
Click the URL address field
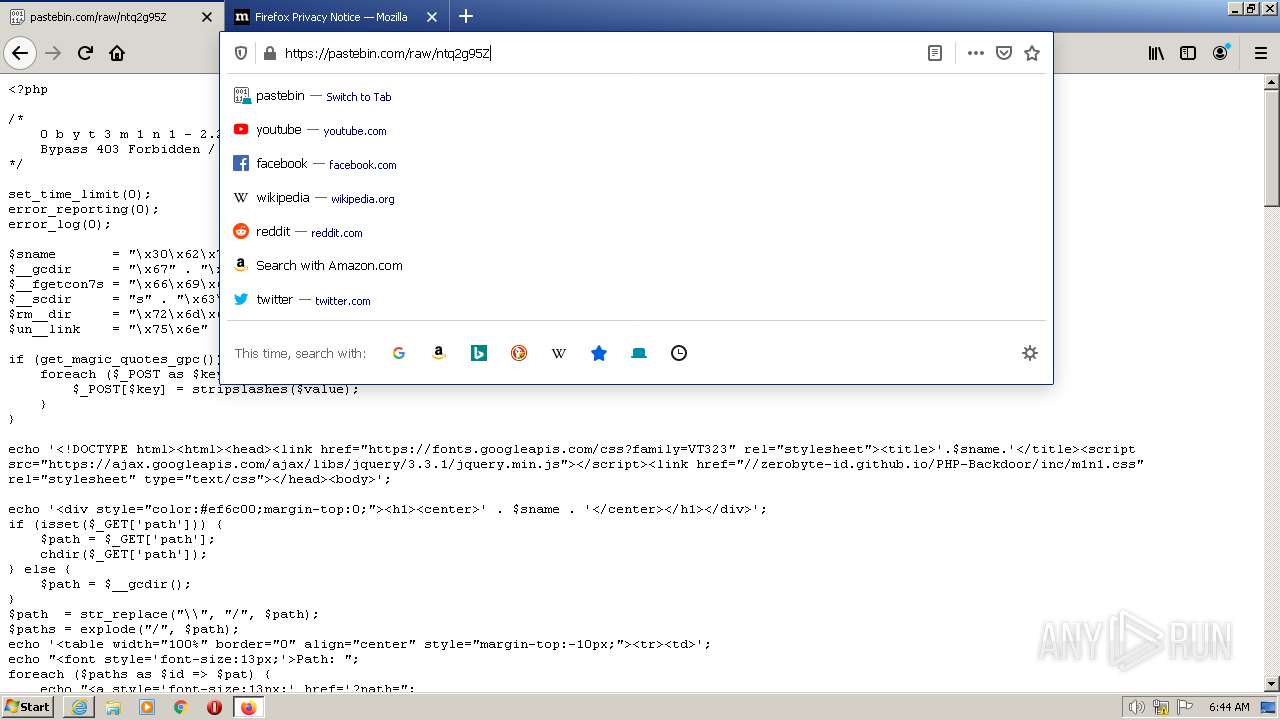[x=600, y=53]
